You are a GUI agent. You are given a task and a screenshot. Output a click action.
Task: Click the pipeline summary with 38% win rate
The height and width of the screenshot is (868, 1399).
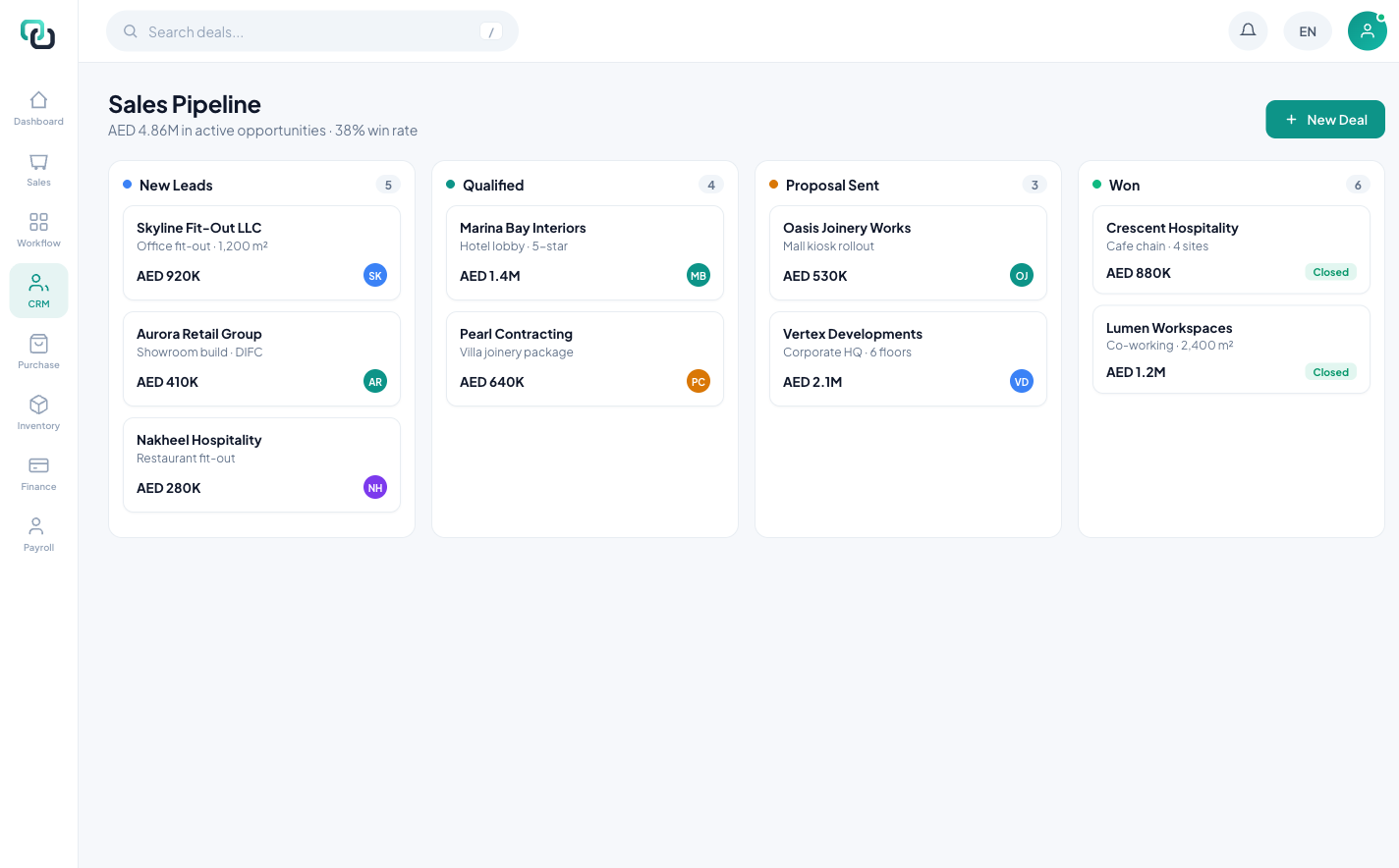pos(262,131)
